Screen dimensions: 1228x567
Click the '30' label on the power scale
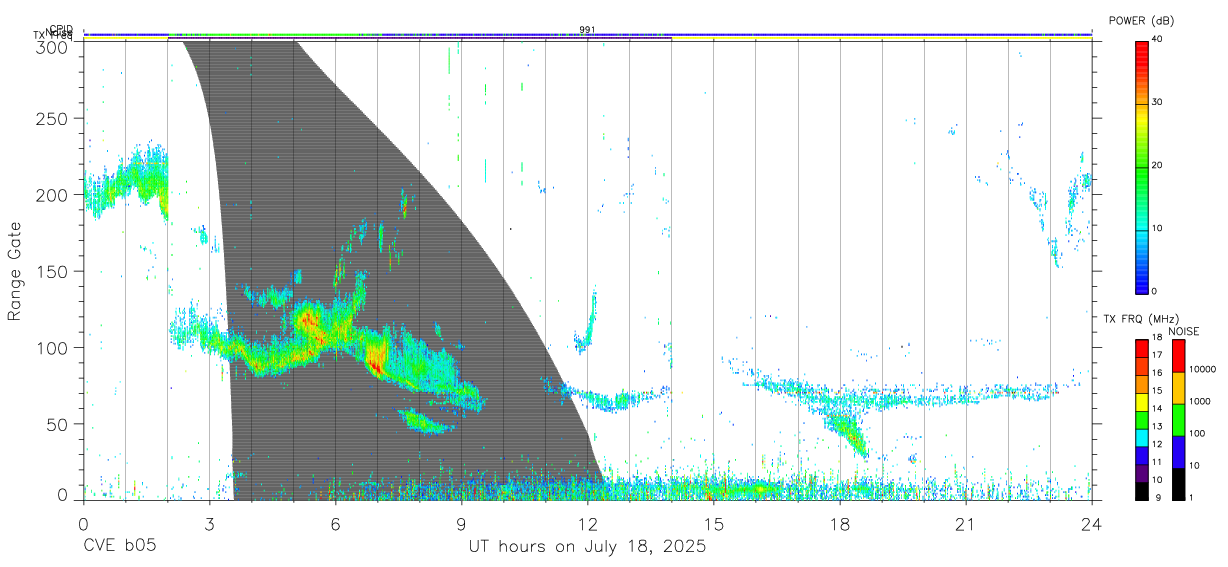point(1158,102)
